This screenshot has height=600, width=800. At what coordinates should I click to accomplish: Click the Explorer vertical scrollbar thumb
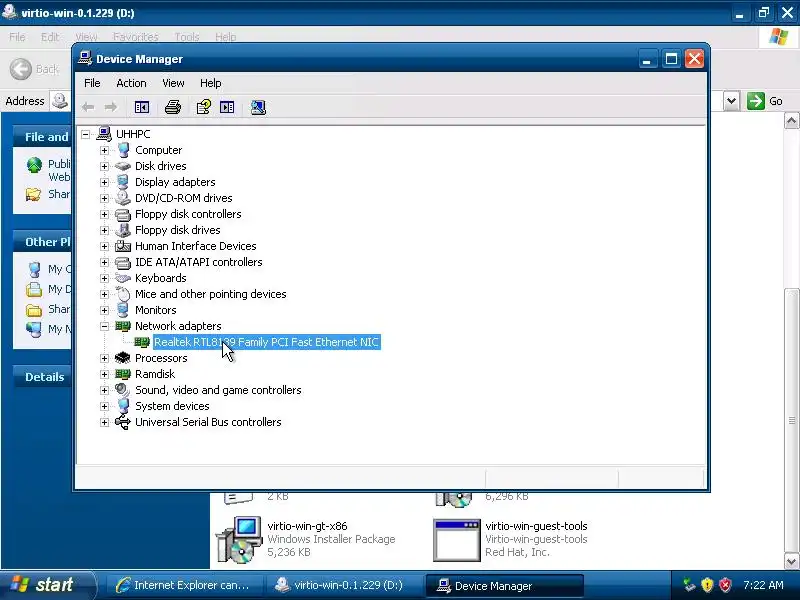(791, 420)
